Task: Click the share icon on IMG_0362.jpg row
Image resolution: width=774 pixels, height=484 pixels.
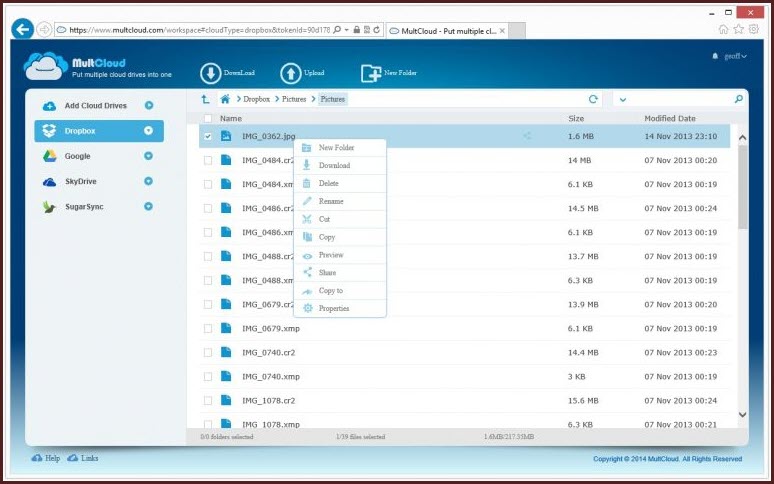Action: coord(527,136)
